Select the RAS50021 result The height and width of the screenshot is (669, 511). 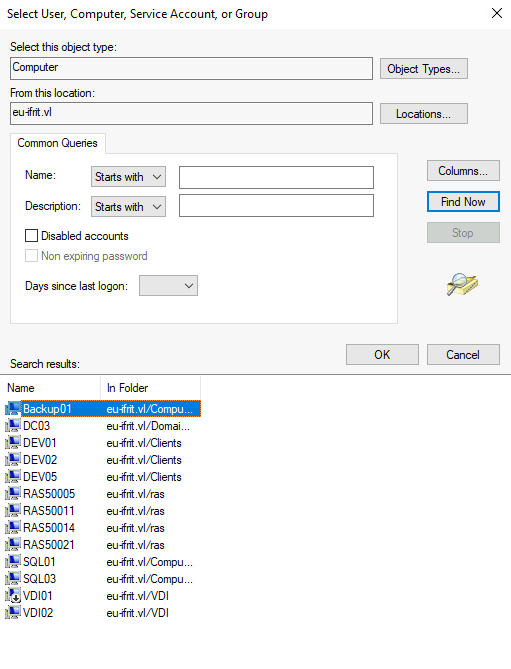point(49,545)
